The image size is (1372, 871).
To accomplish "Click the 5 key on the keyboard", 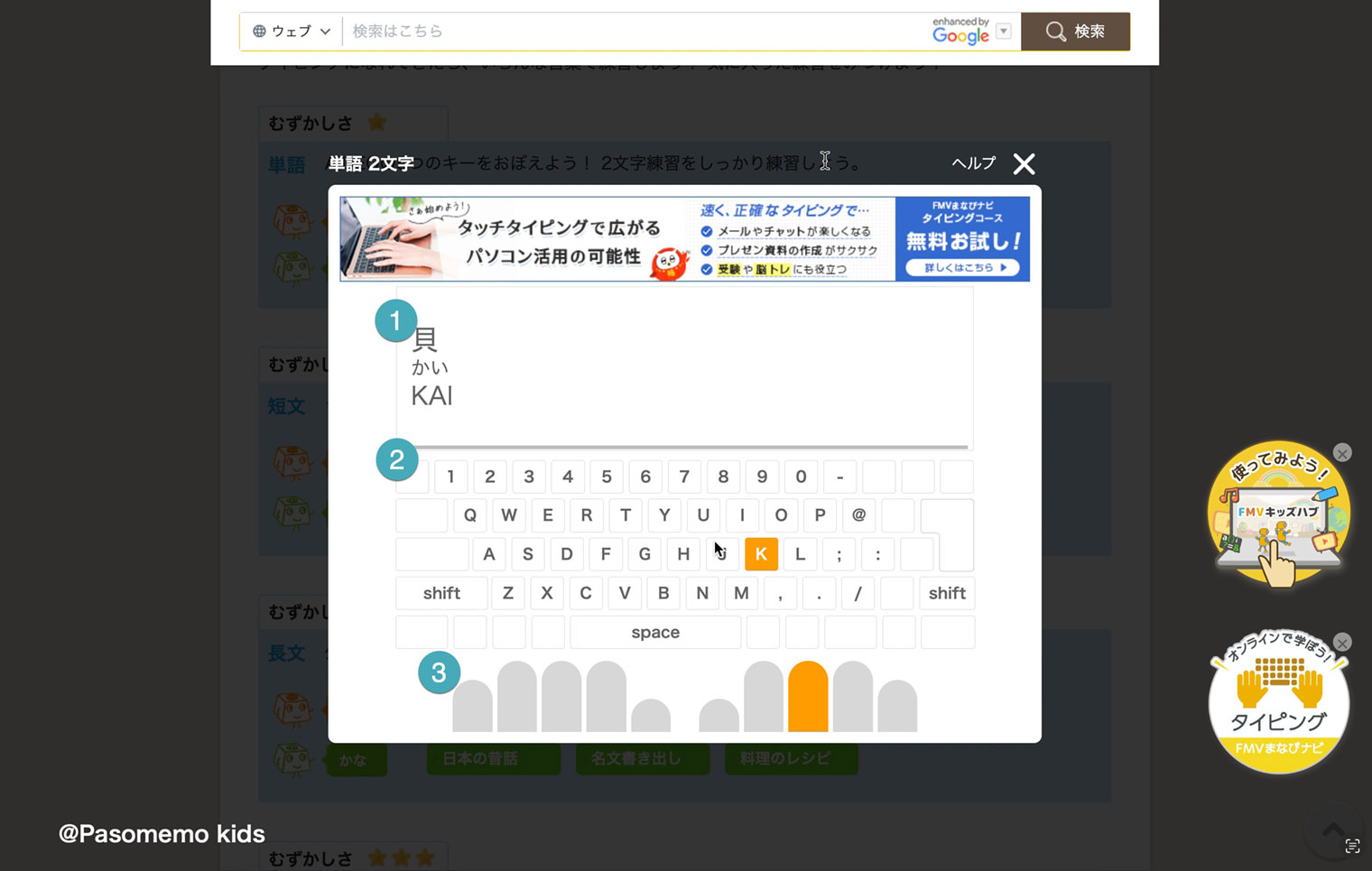I will click(607, 477).
